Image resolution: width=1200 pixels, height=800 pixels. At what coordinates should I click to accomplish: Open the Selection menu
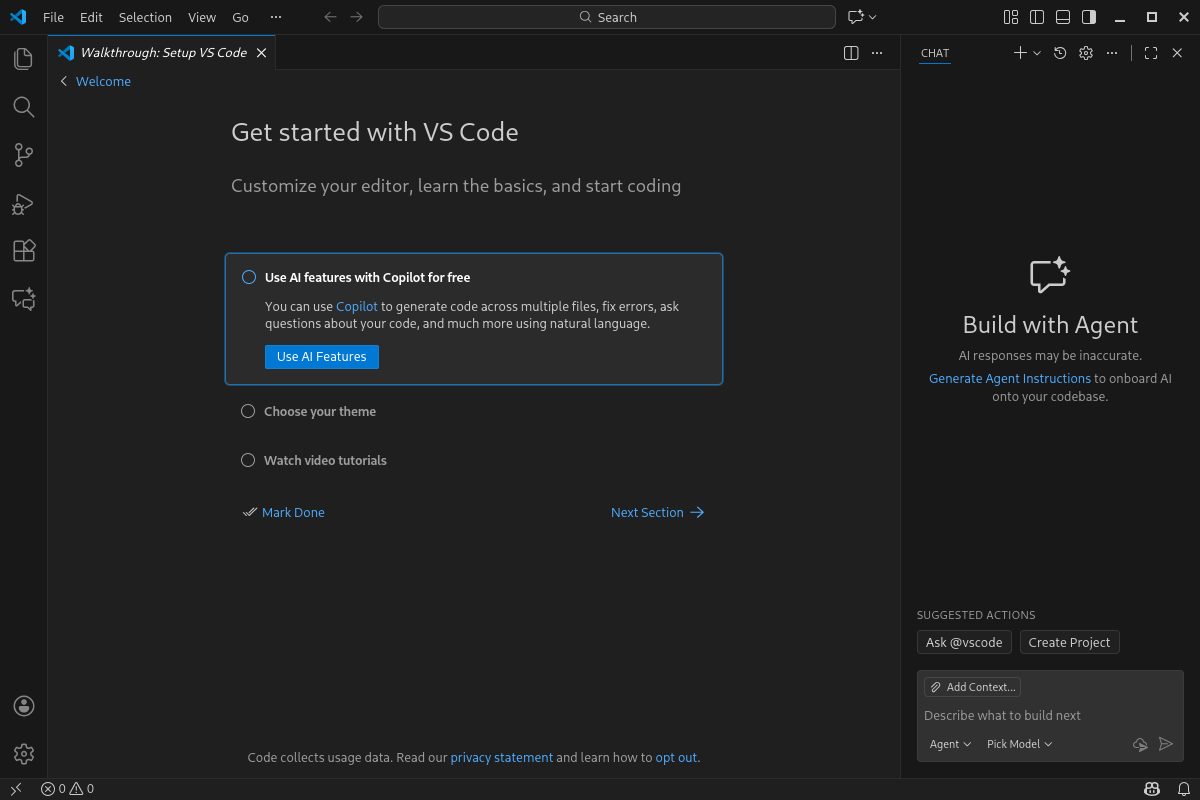145,17
